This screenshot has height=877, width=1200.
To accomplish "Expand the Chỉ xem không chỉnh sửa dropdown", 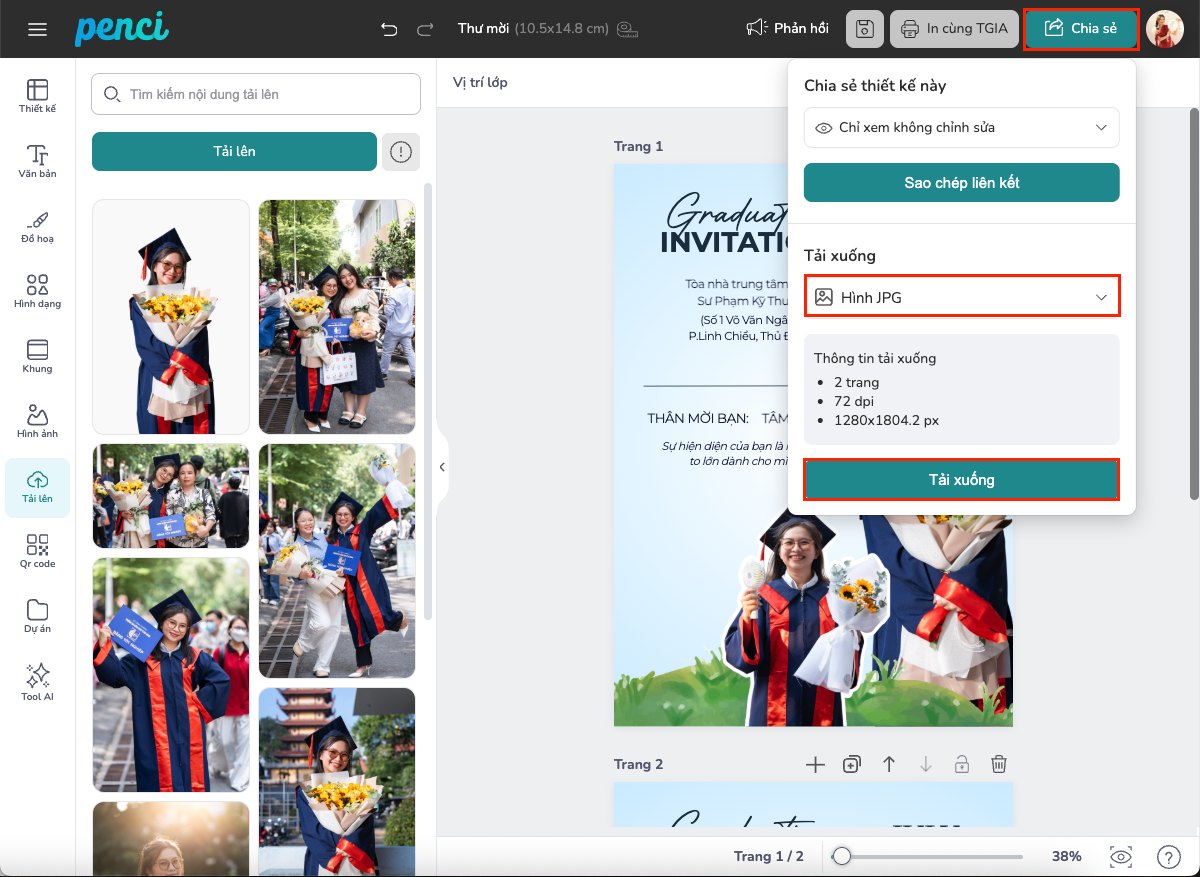I will (961, 128).
